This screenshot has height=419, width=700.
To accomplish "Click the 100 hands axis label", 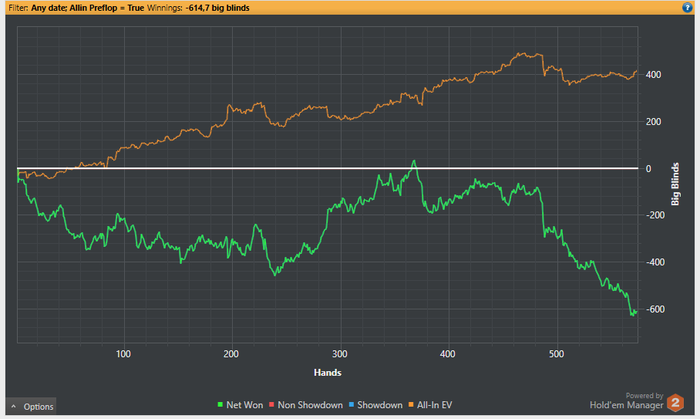I will [123, 354].
